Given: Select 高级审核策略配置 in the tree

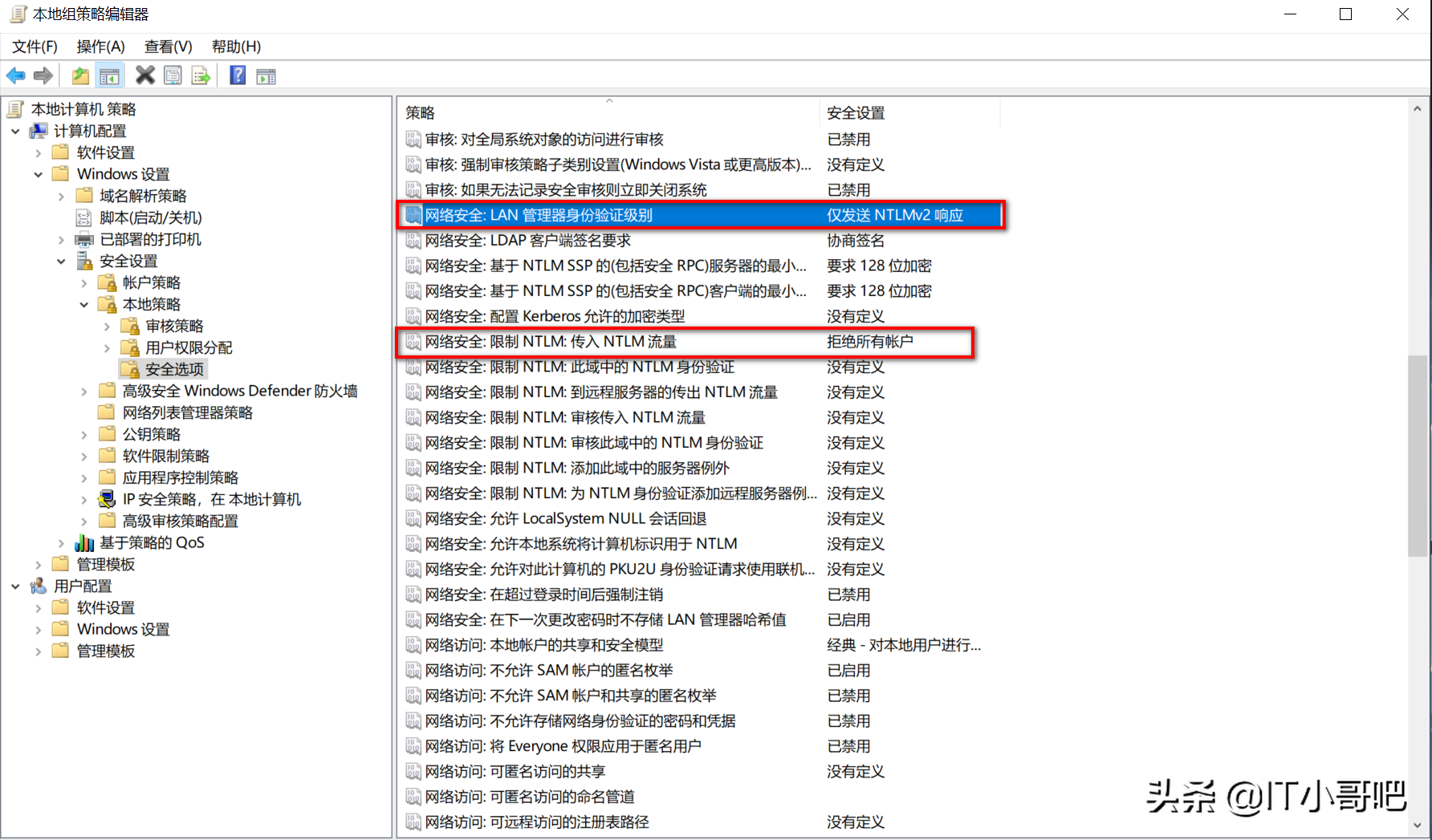Looking at the screenshot, I should [x=181, y=521].
